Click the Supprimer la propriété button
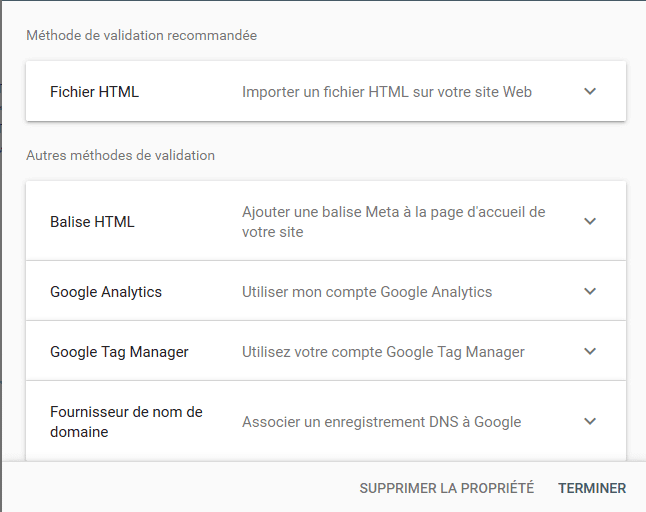Viewport: 646px width, 512px height. click(447, 488)
